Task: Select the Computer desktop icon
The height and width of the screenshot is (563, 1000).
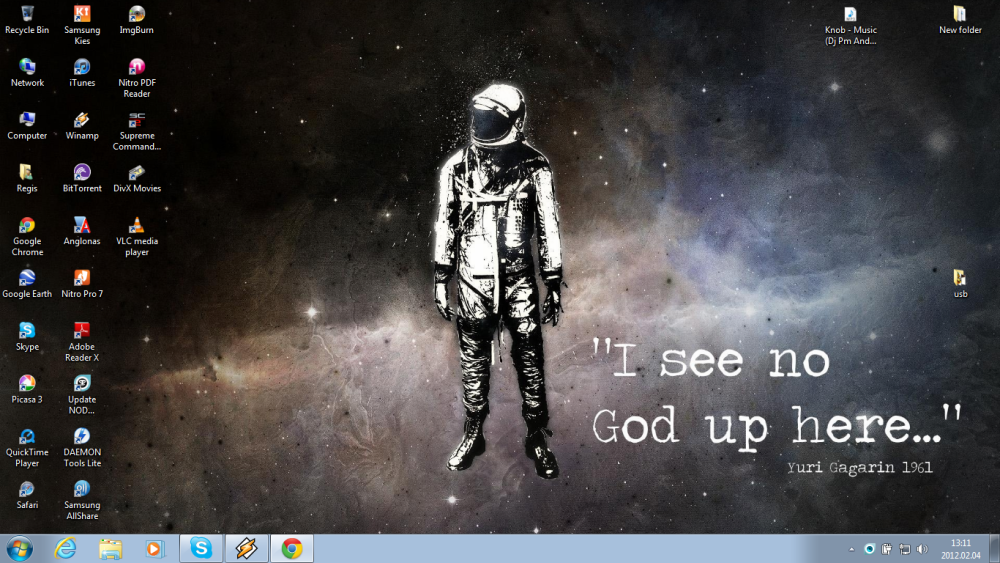Action: (x=27, y=126)
